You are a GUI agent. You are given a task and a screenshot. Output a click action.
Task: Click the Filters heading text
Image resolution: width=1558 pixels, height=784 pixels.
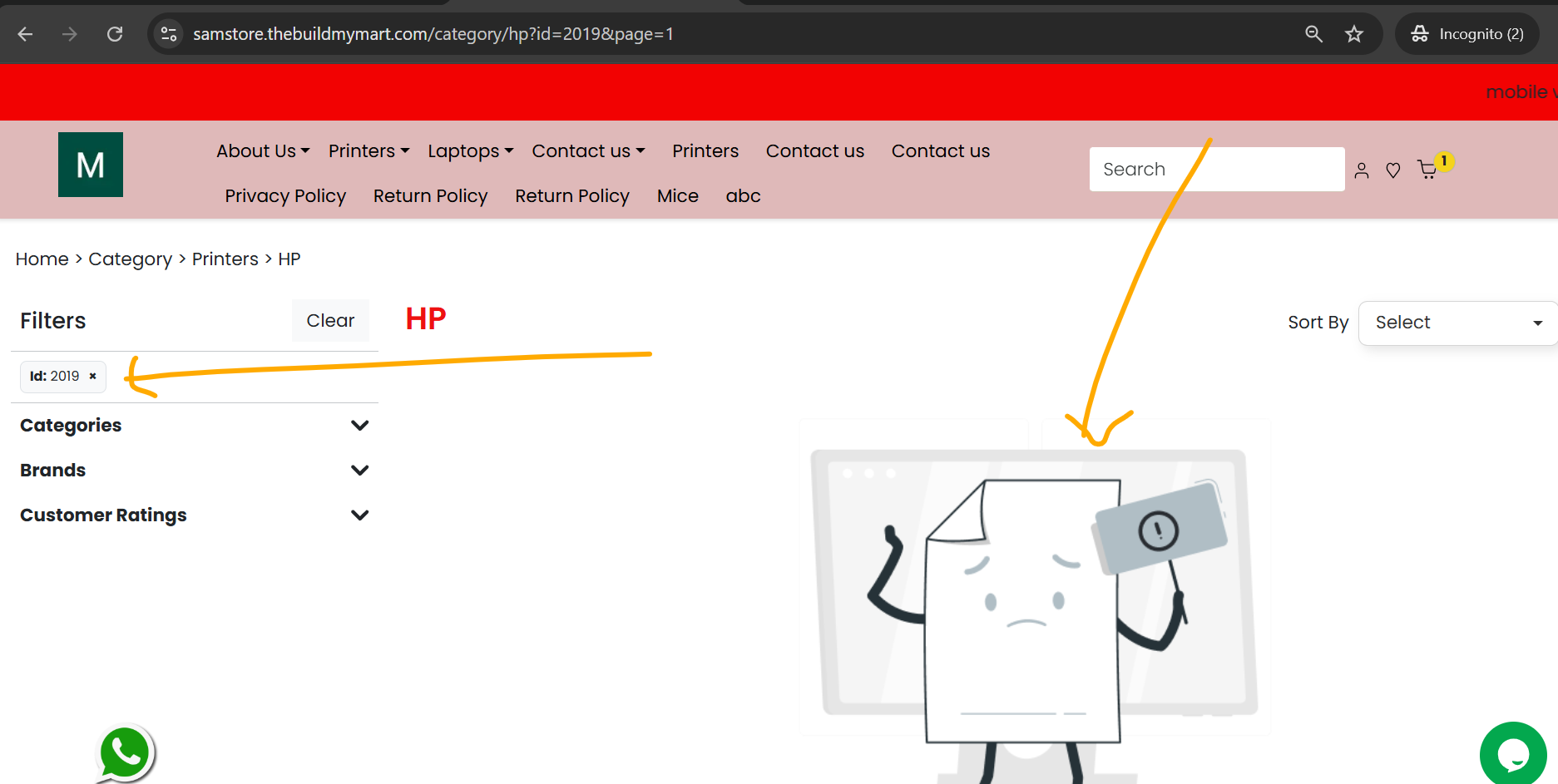(x=53, y=321)
